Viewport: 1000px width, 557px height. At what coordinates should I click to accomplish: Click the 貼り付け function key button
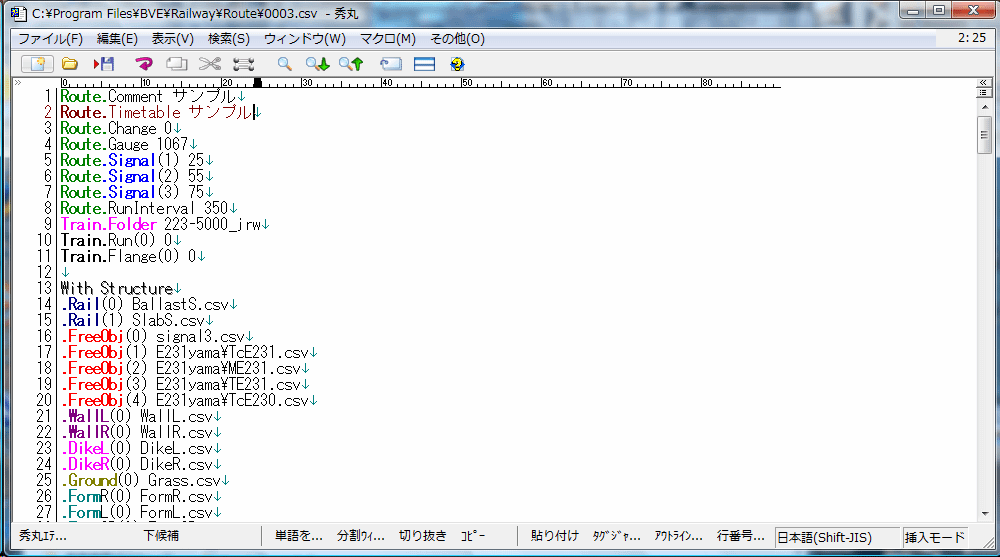(x=554, y=536)
